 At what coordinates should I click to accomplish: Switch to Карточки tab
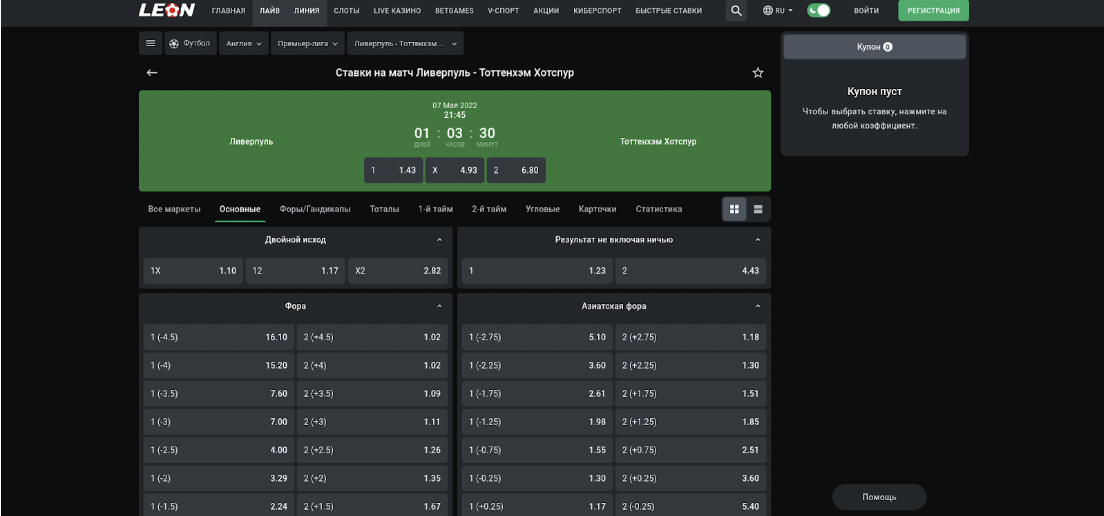pyautogui.click(x=597, y=209)
